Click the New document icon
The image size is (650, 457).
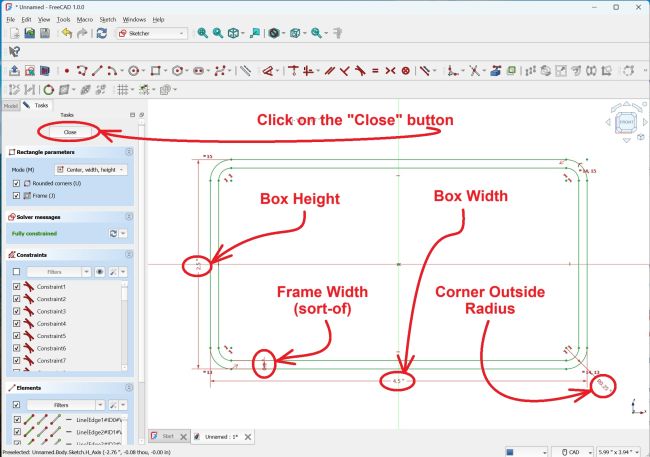pyautogui.click(x=15, y=33)
